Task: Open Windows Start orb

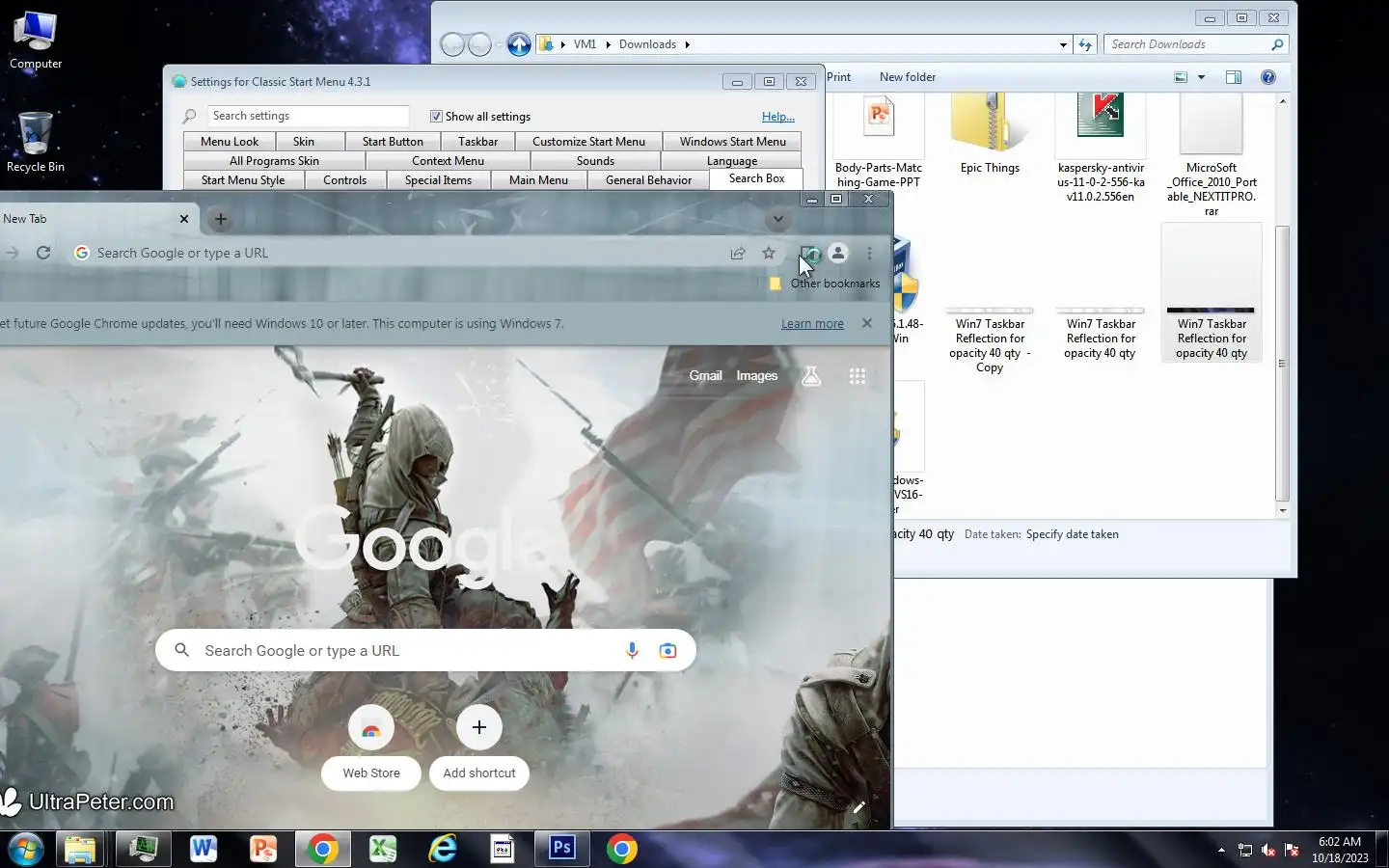Action: [26, 849]
